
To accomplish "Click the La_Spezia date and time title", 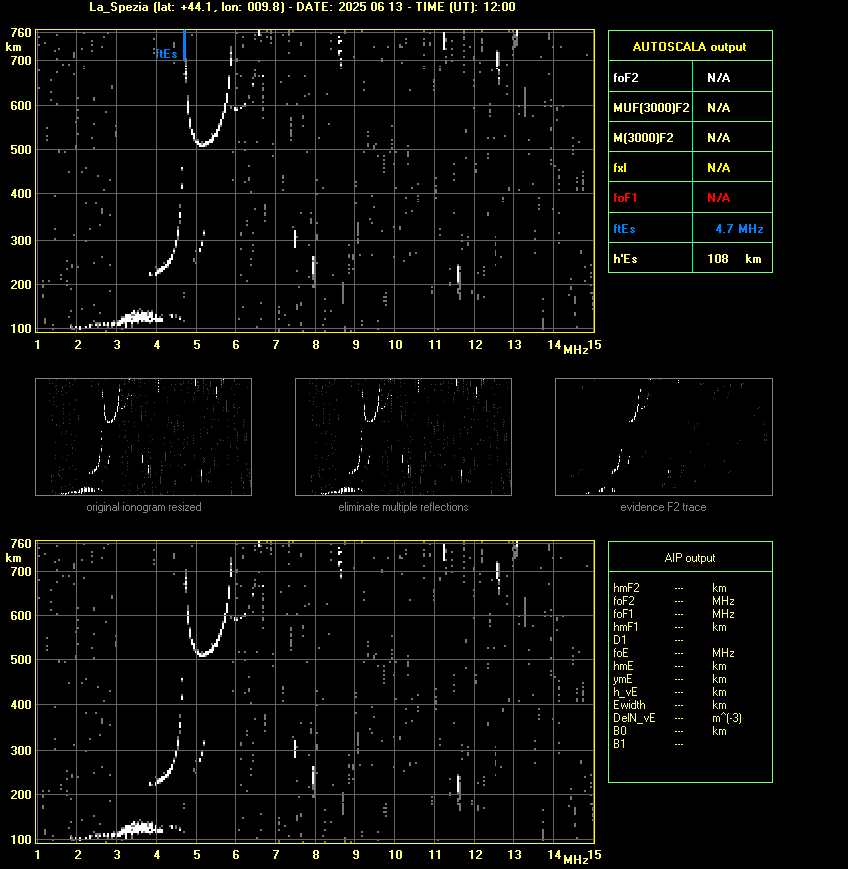I will click(302, 7).
